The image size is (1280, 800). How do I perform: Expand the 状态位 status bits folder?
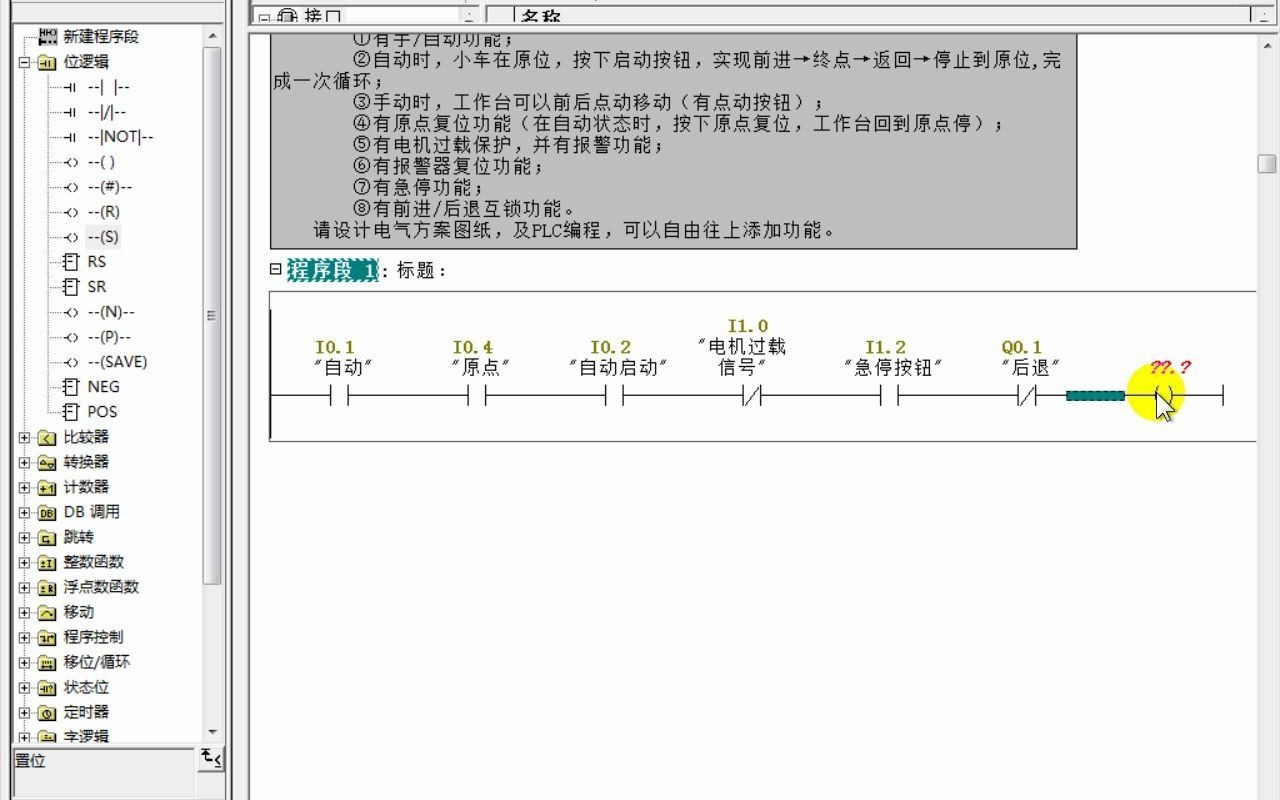[x=24, y=687]
